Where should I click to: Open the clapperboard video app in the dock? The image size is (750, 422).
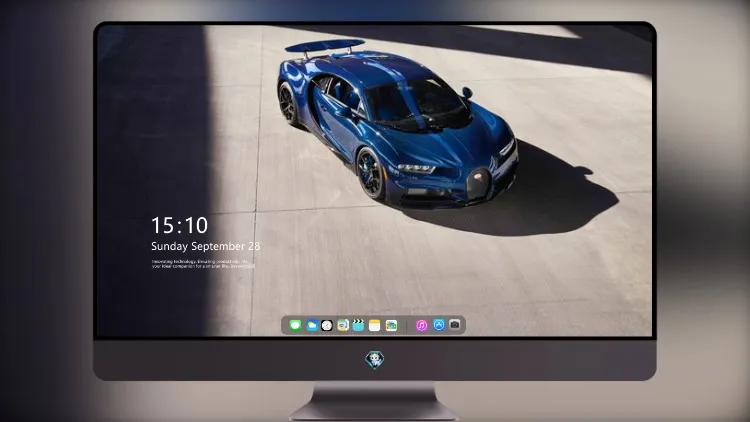(358, 325)
